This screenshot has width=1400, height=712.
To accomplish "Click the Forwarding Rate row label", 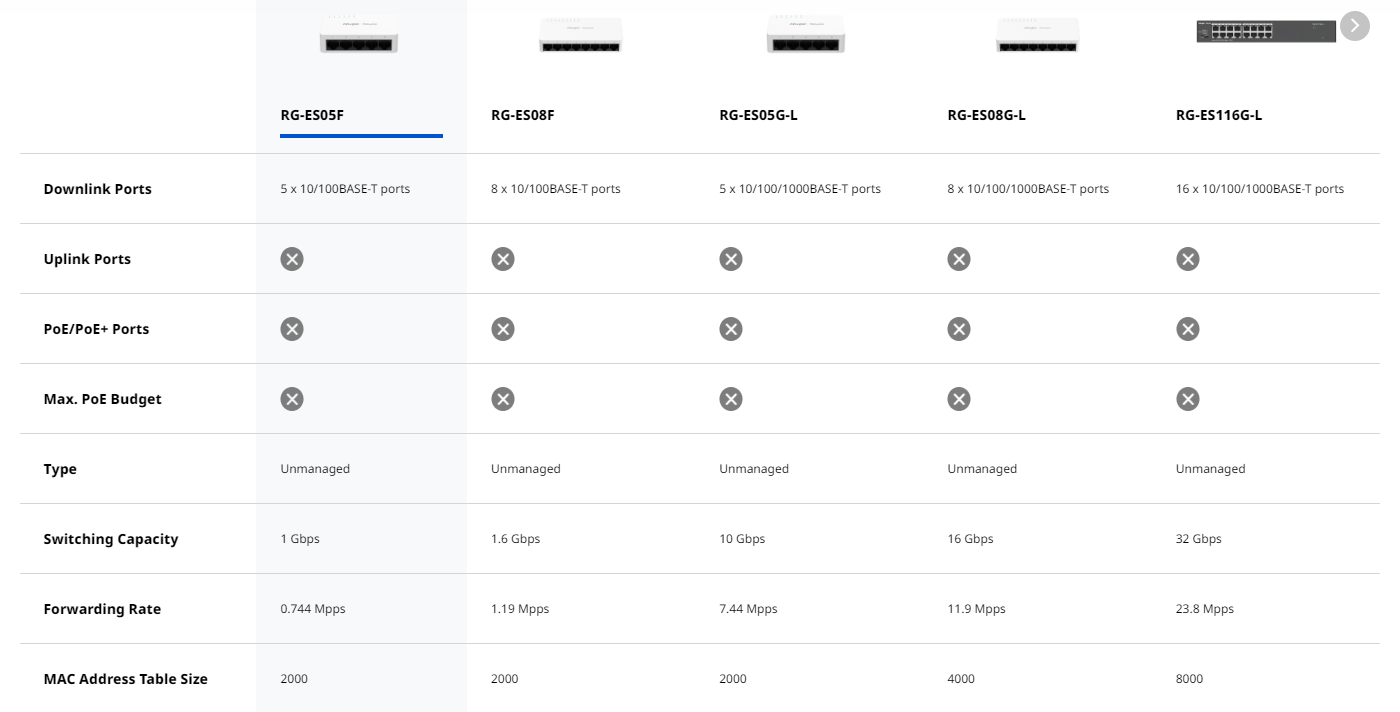I will (x=102, y=609).
